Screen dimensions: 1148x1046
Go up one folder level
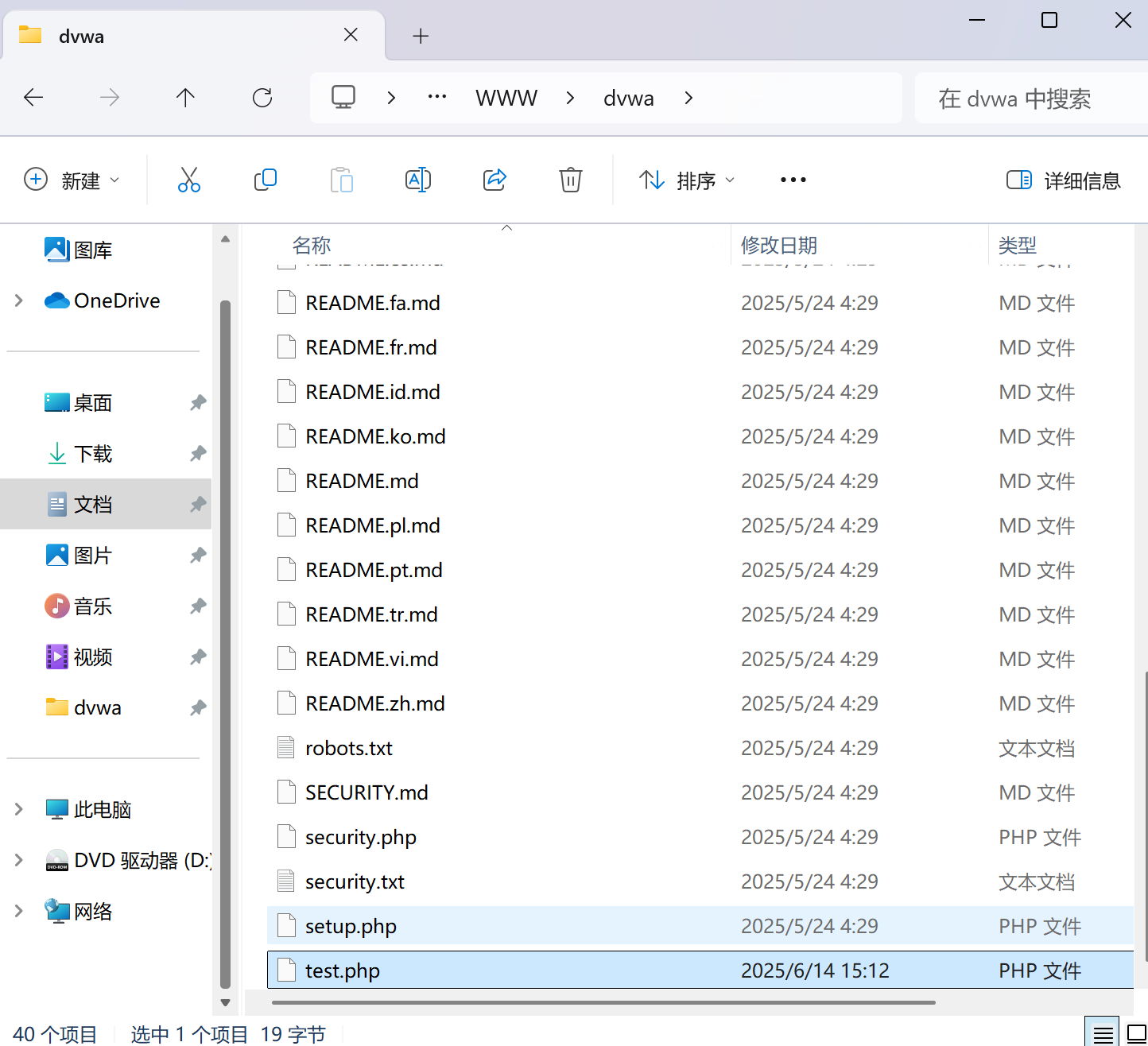[x=185, y=98]
